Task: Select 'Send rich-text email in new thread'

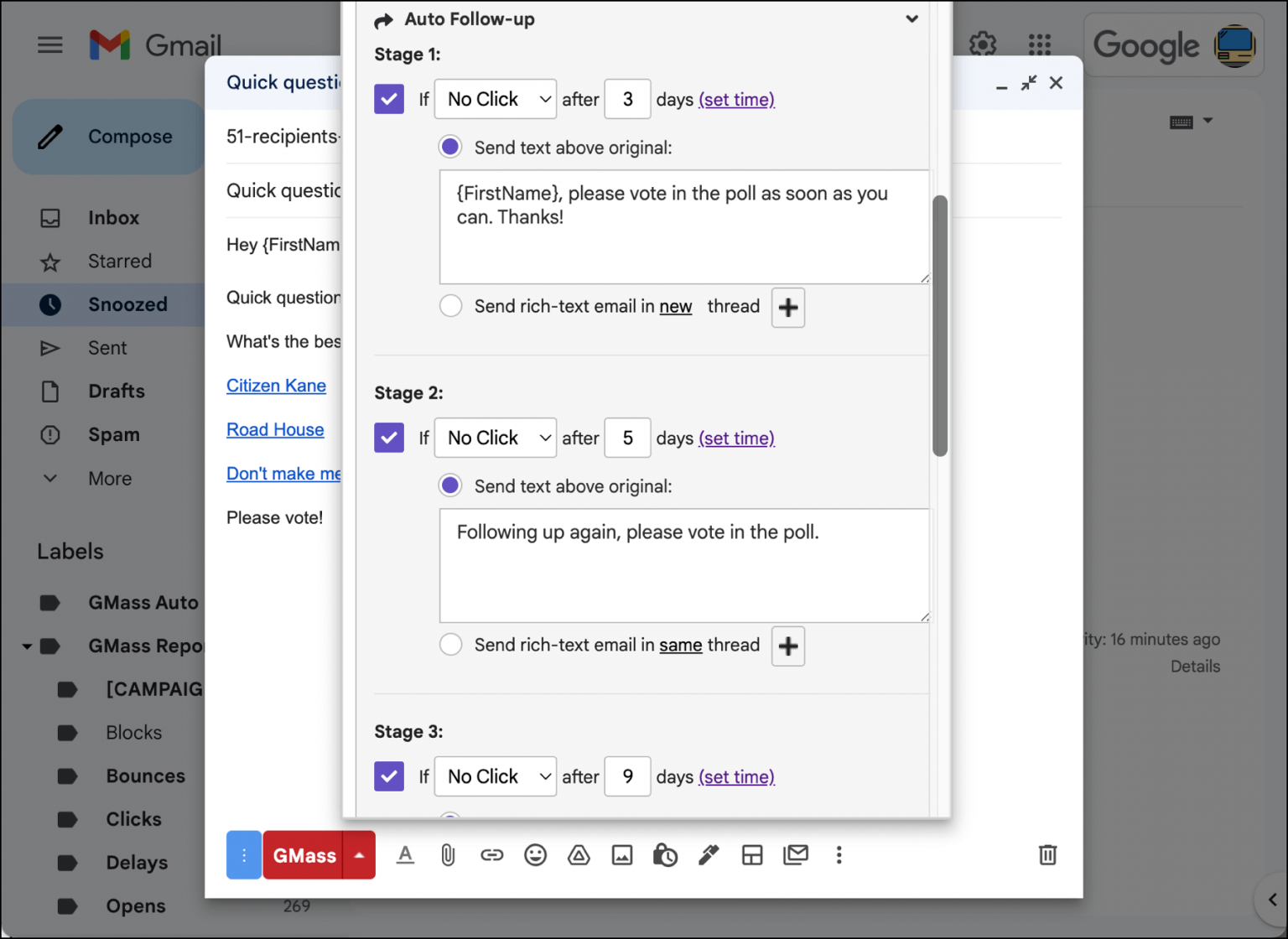Action: [451, 306]
